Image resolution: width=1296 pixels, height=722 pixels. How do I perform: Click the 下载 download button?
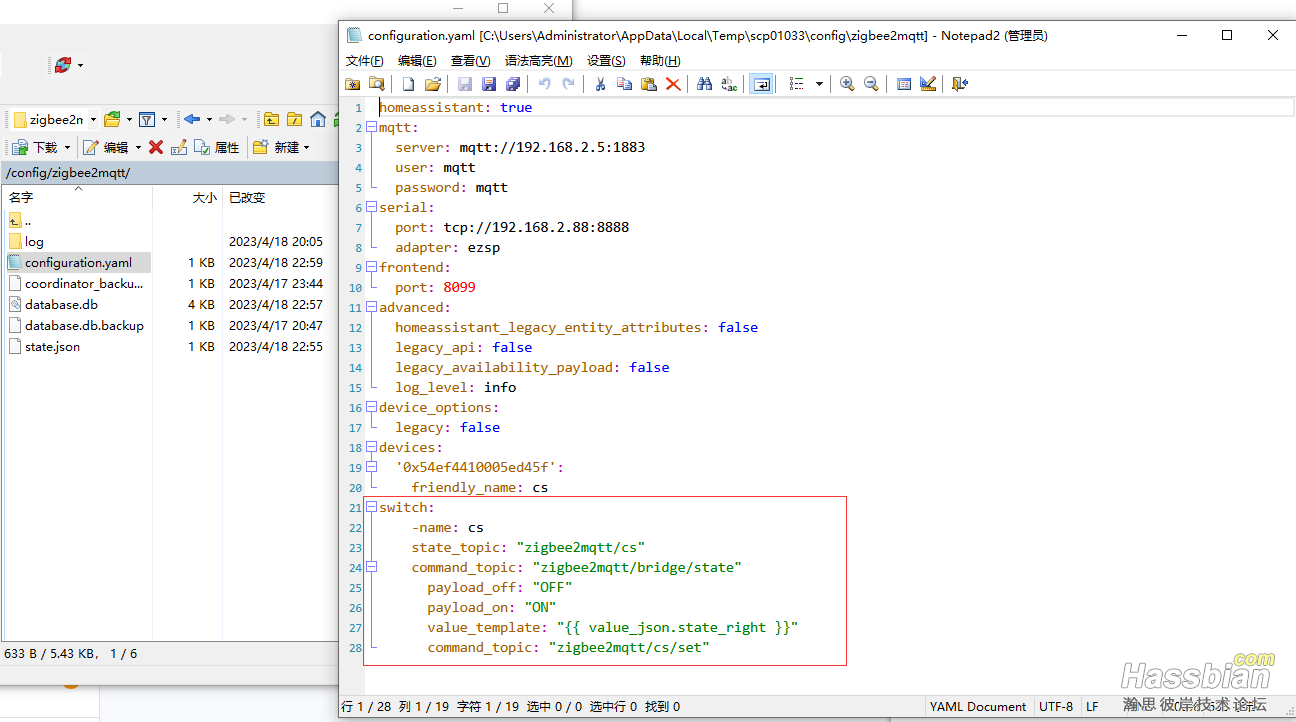pyautogui.click(x=35, y=147)
